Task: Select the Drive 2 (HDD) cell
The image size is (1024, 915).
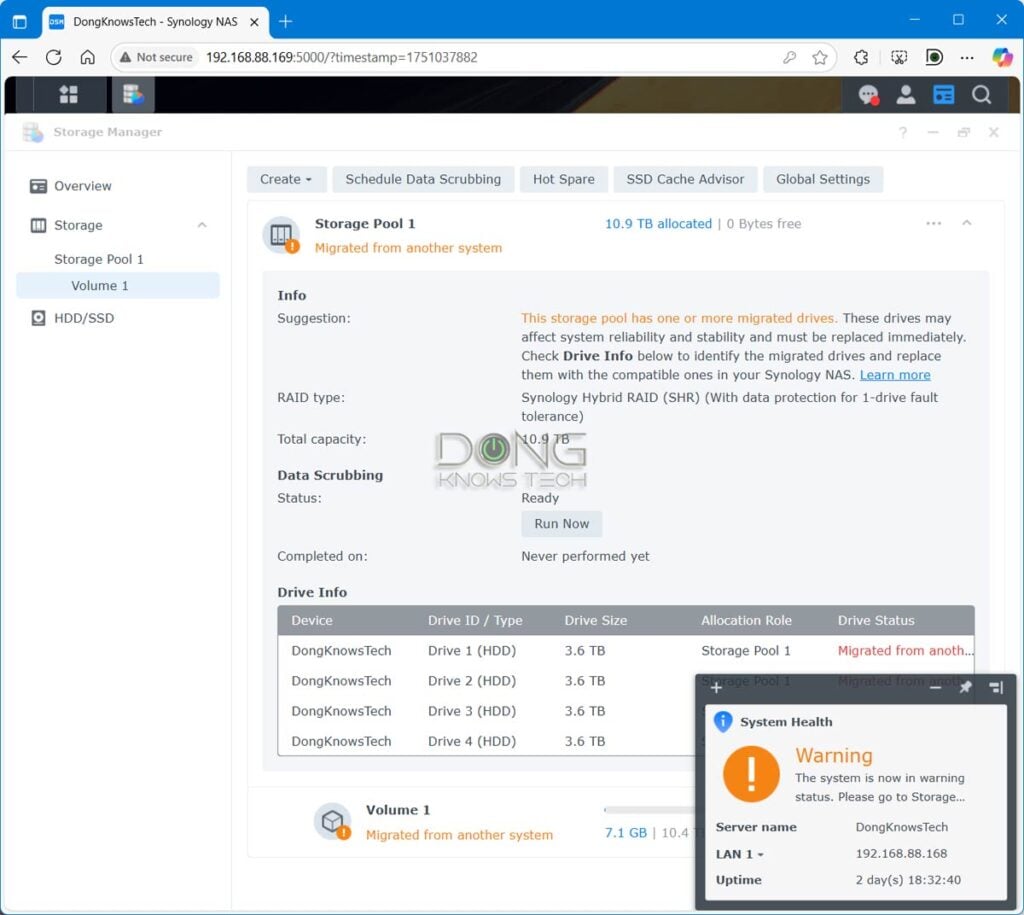Action: 472,681
